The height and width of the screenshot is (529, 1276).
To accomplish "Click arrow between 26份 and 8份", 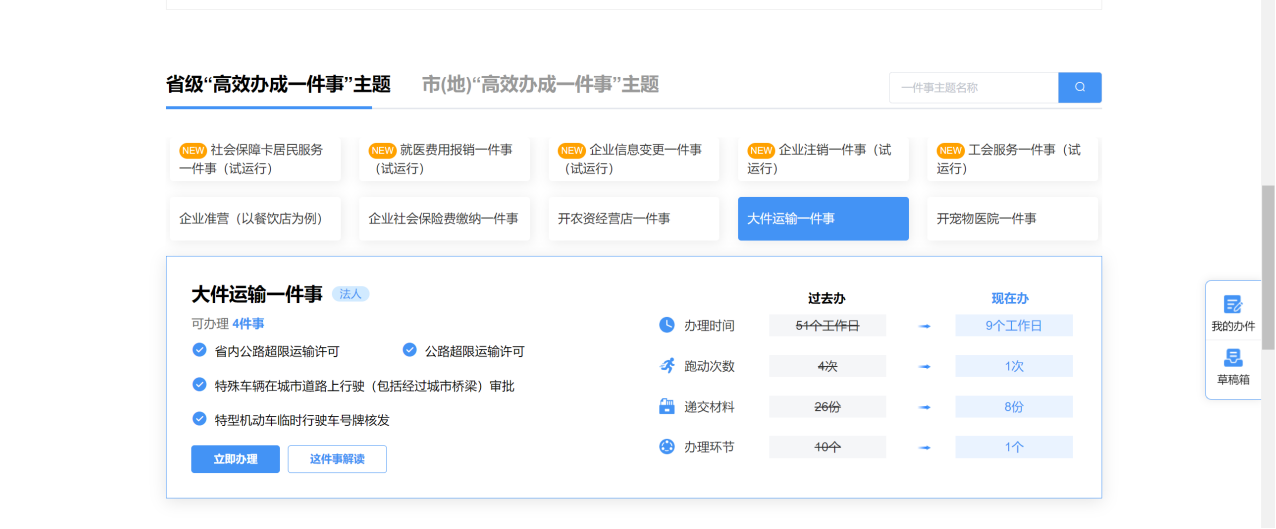I will [925, 407].
